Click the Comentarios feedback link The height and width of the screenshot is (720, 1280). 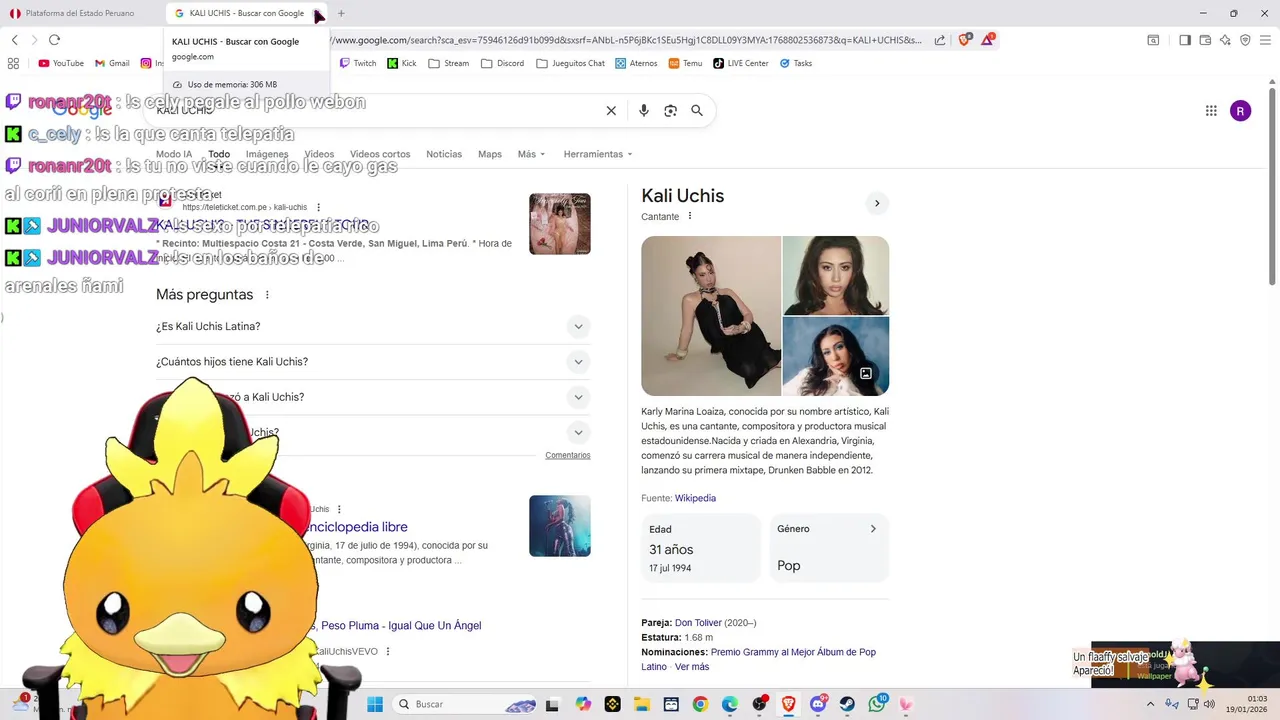coord(568,455)
